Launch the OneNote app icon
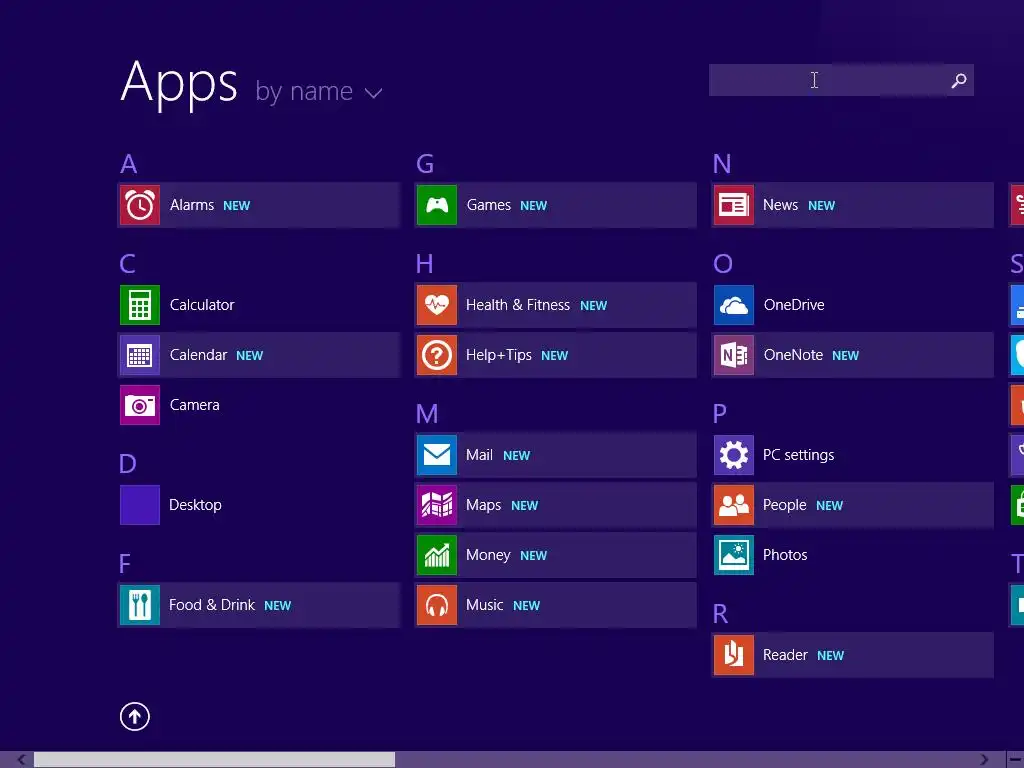The height and width of the screenshot is (768, 1024). click(734, 355)
